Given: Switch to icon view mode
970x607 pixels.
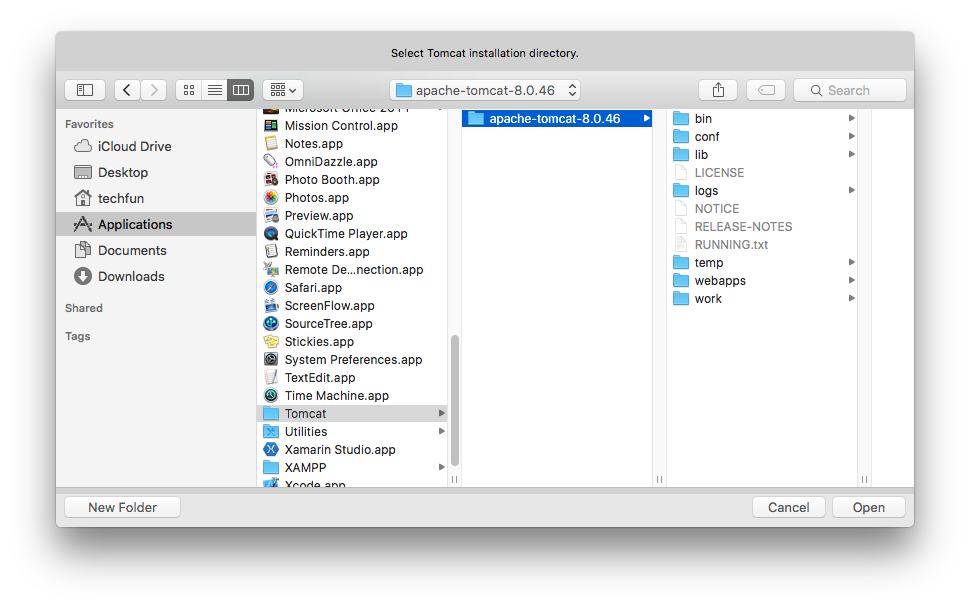Looking at the screenshot, I should (x=189, y=90).
